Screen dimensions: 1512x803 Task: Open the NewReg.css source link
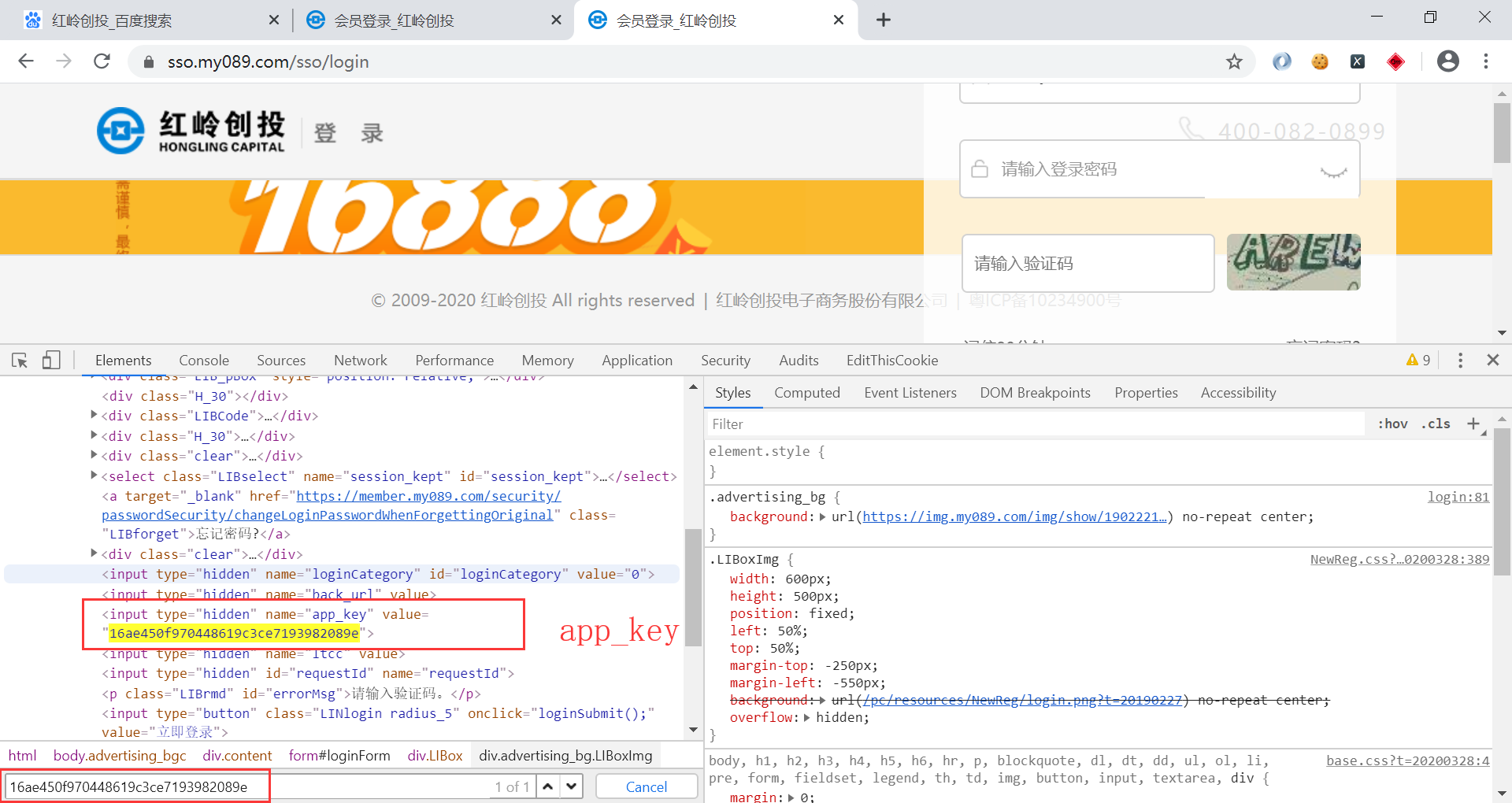click(x=1400, y=560)
